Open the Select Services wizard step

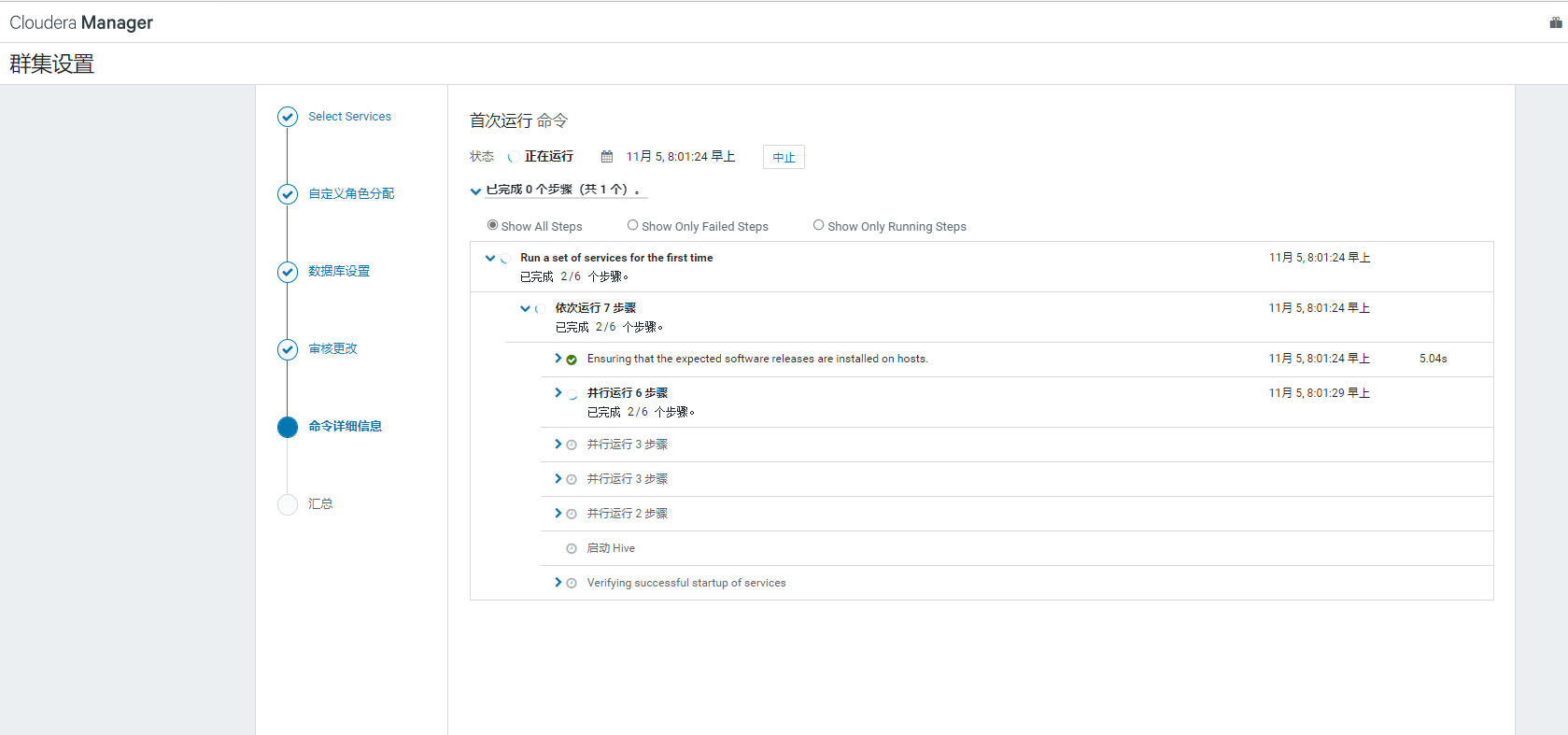(x=349, y=117)
